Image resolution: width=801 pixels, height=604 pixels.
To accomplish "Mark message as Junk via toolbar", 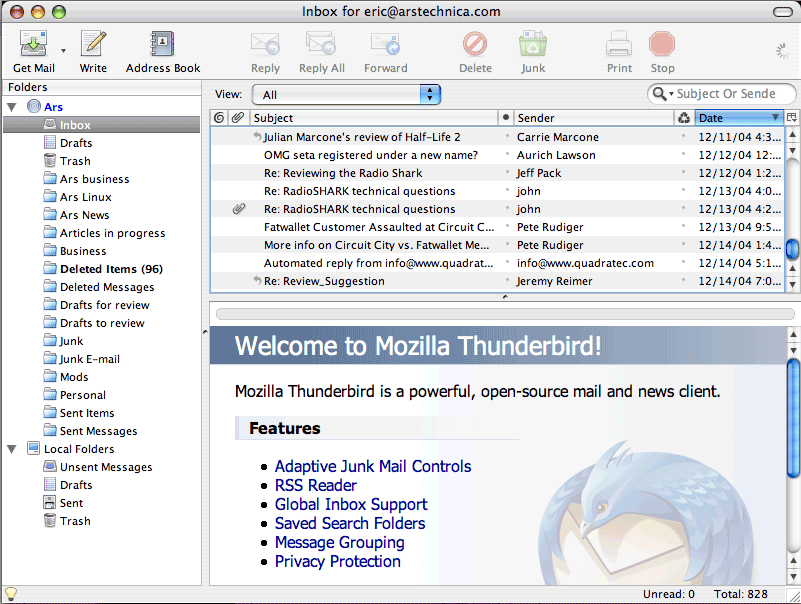I will [x=533, y=44].
